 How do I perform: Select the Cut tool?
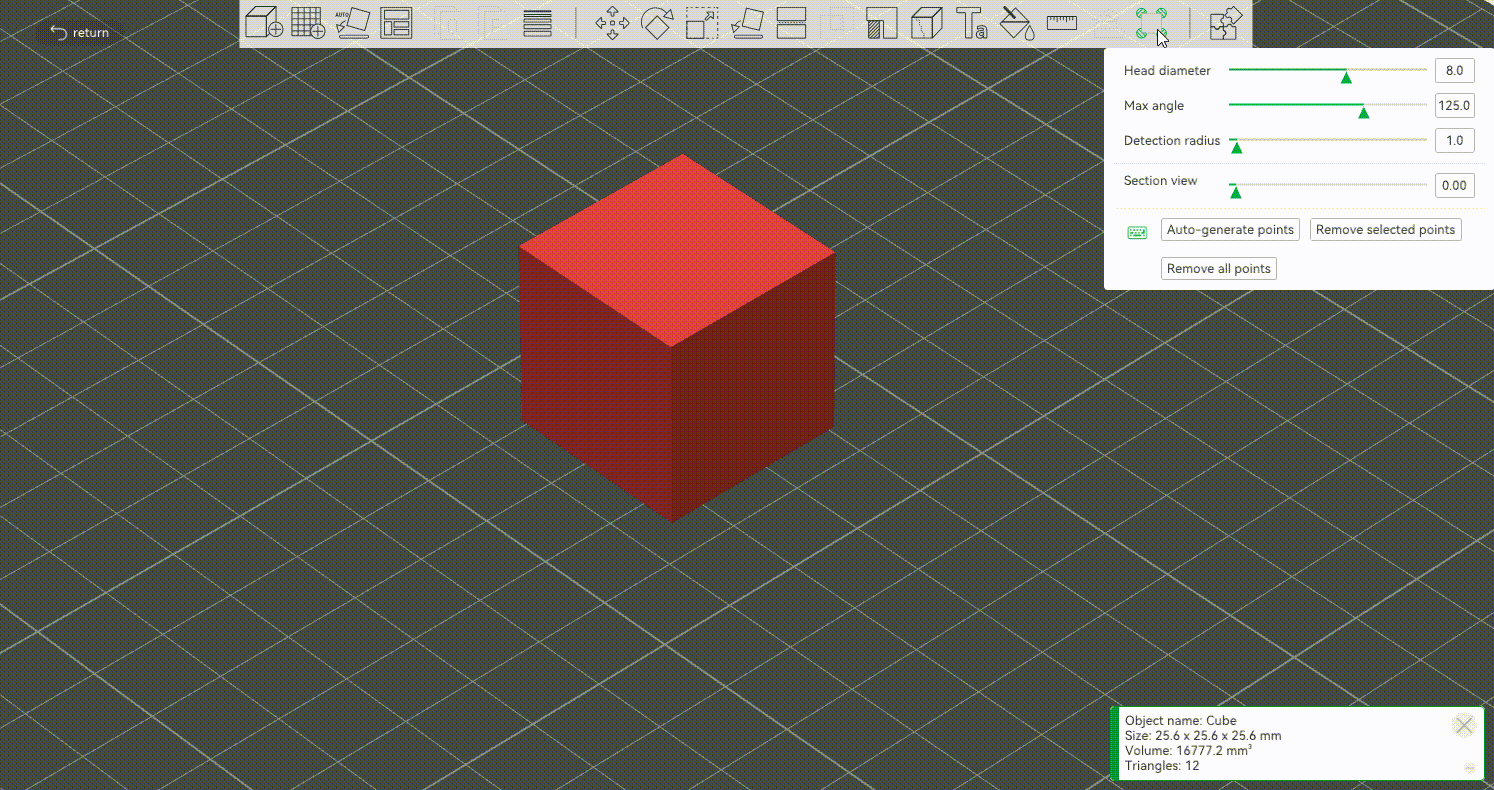[x=792, y=23]
